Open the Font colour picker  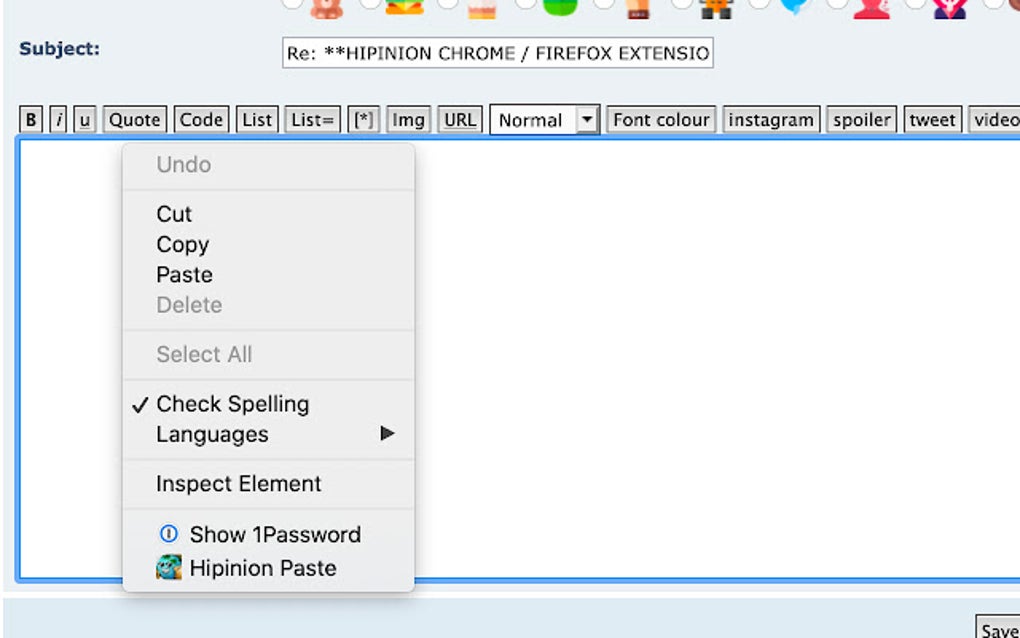pyautogui.click(x=660, y=119)
